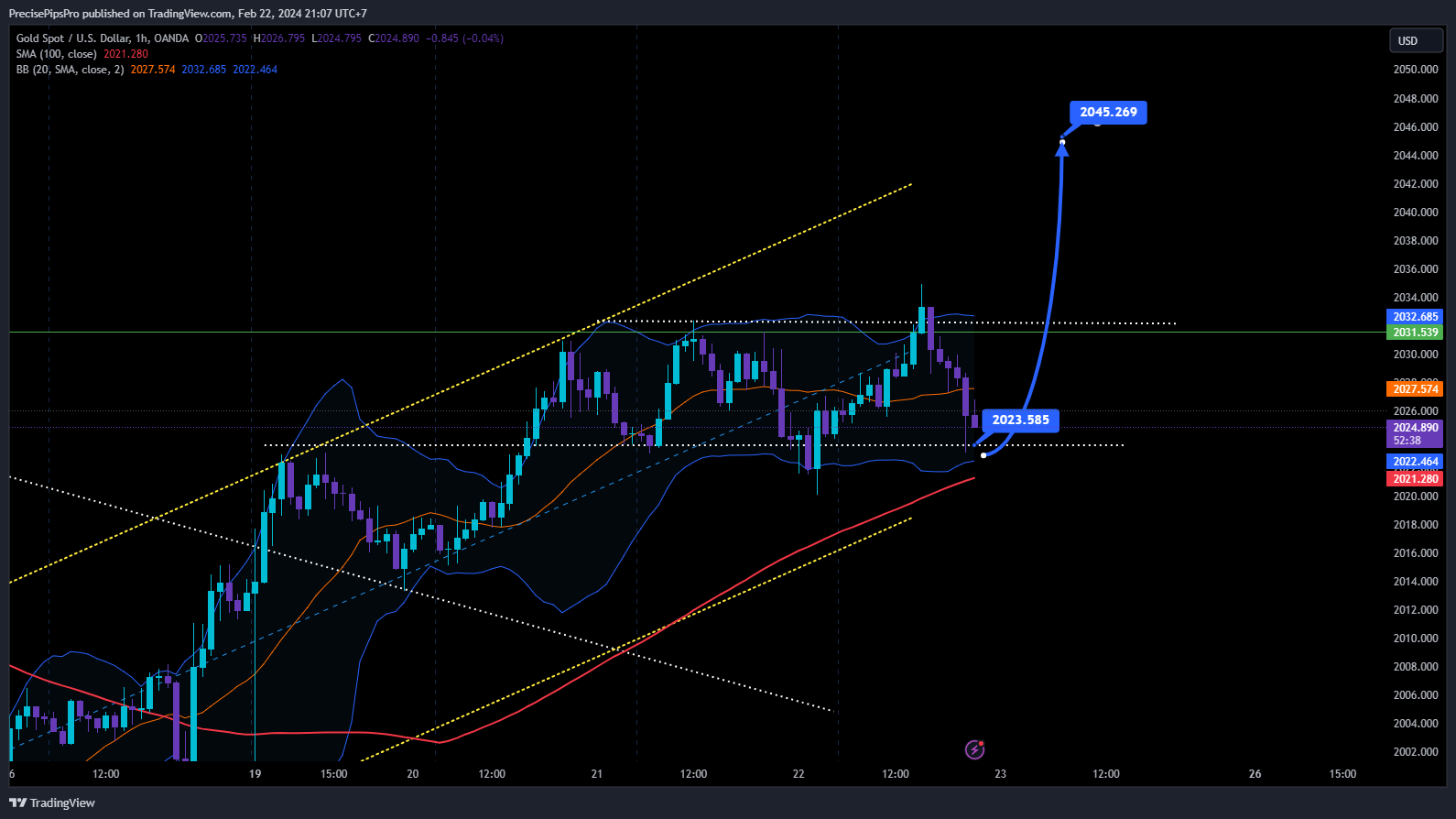
Task: Click the current price 2024.890 tag
Action: (1416, 428)
